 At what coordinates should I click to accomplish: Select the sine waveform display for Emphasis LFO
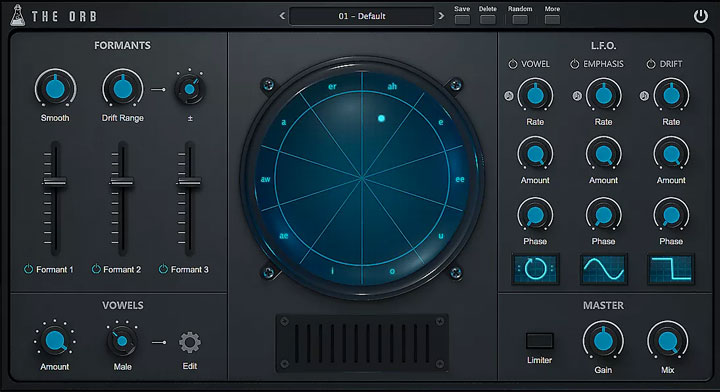(x=603, y=269)
